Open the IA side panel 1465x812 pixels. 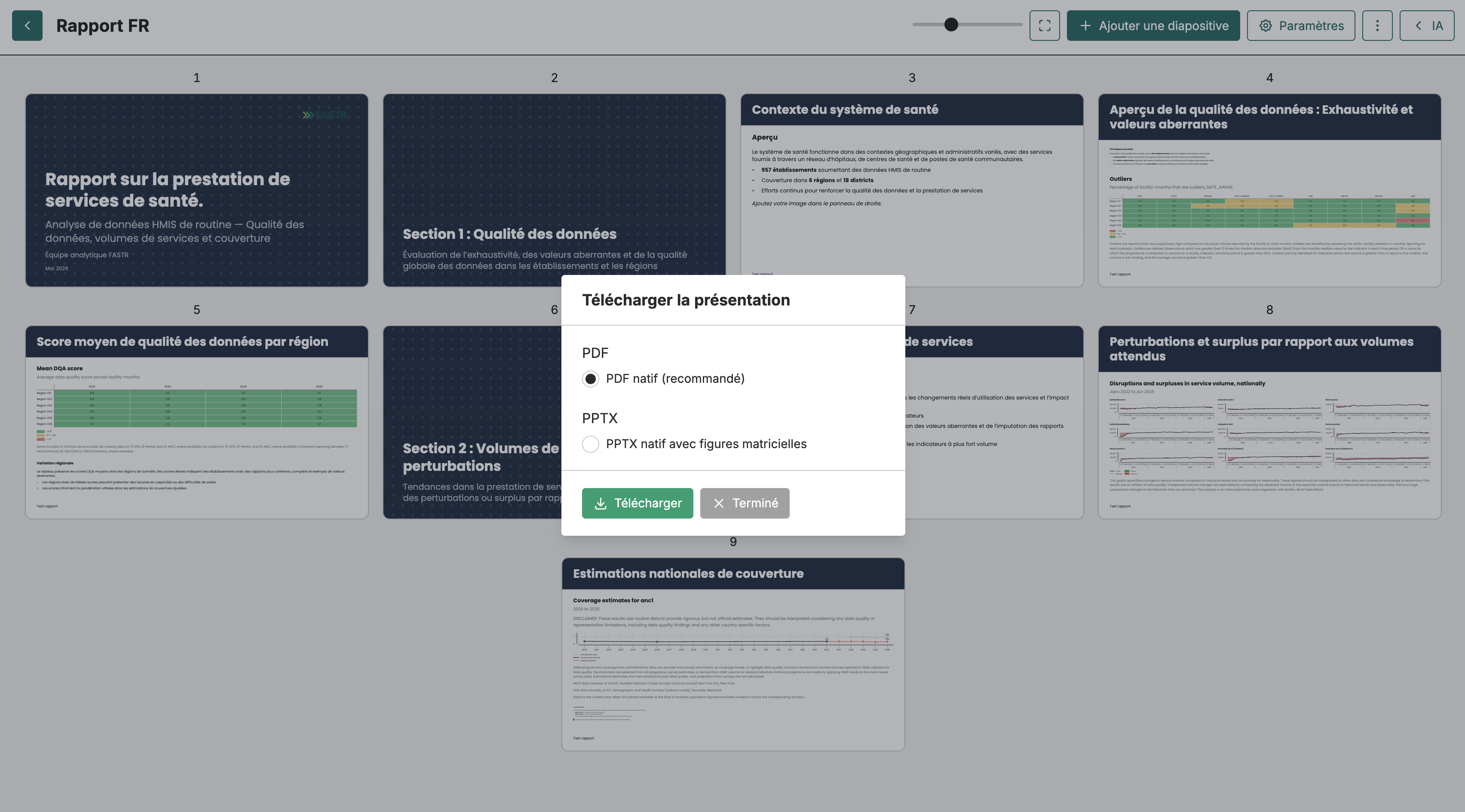point(1427,26)
